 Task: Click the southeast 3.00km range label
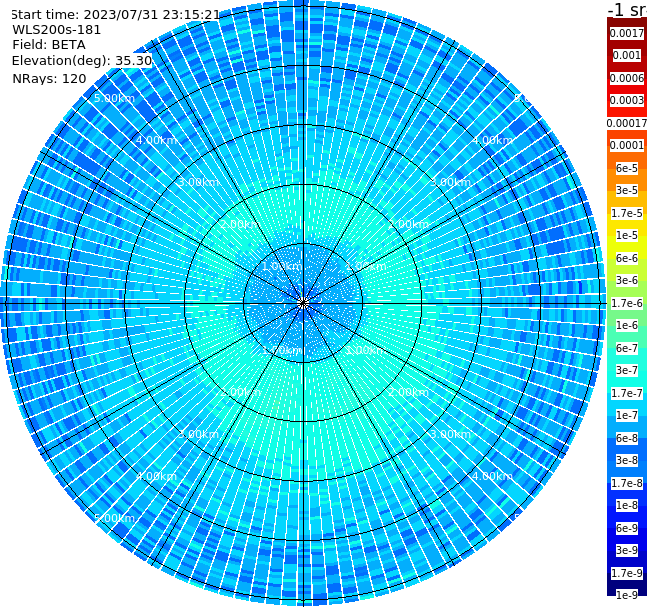coord(450,434)
